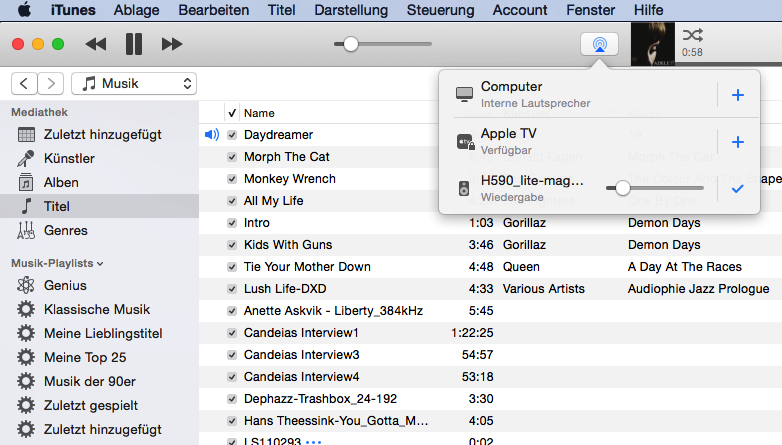Open the Künstler library view

[99, 159]
